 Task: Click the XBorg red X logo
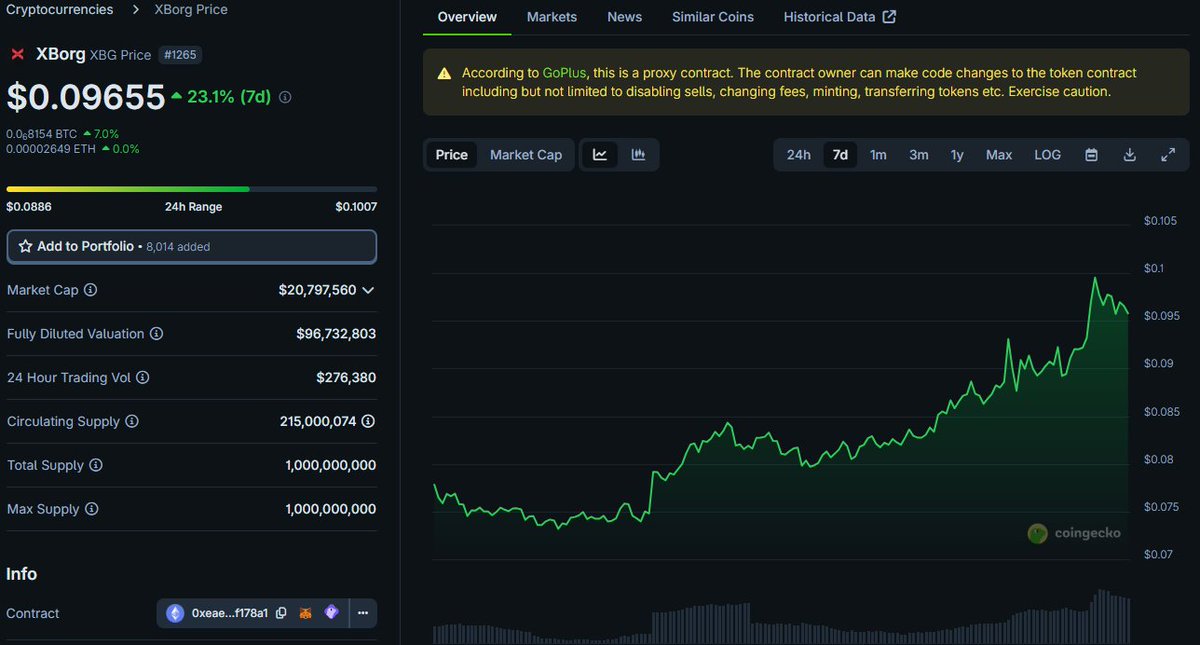pos(17,54)
